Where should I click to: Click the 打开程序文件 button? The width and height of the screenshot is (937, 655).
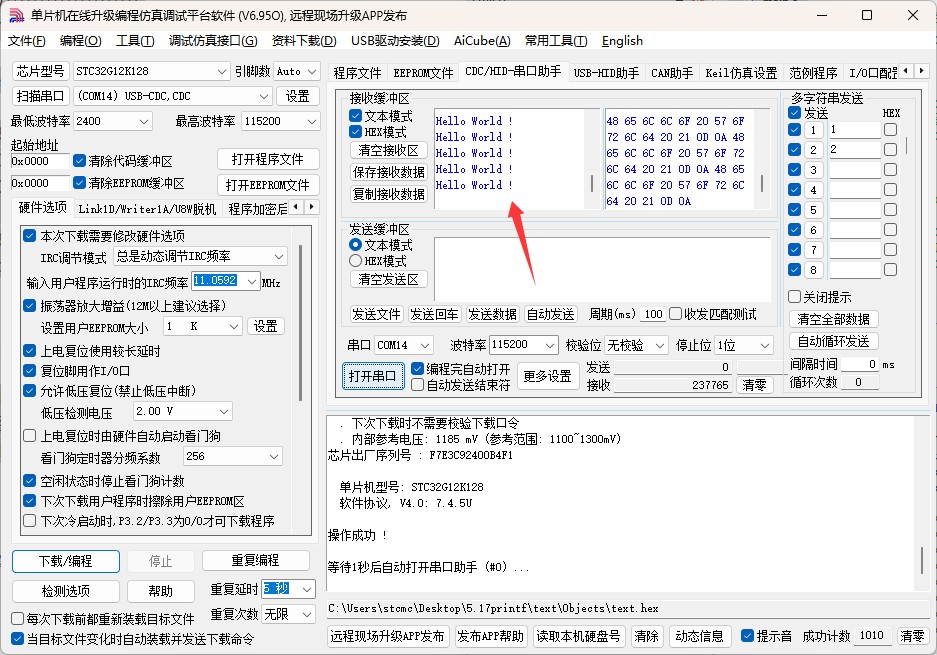268,160
